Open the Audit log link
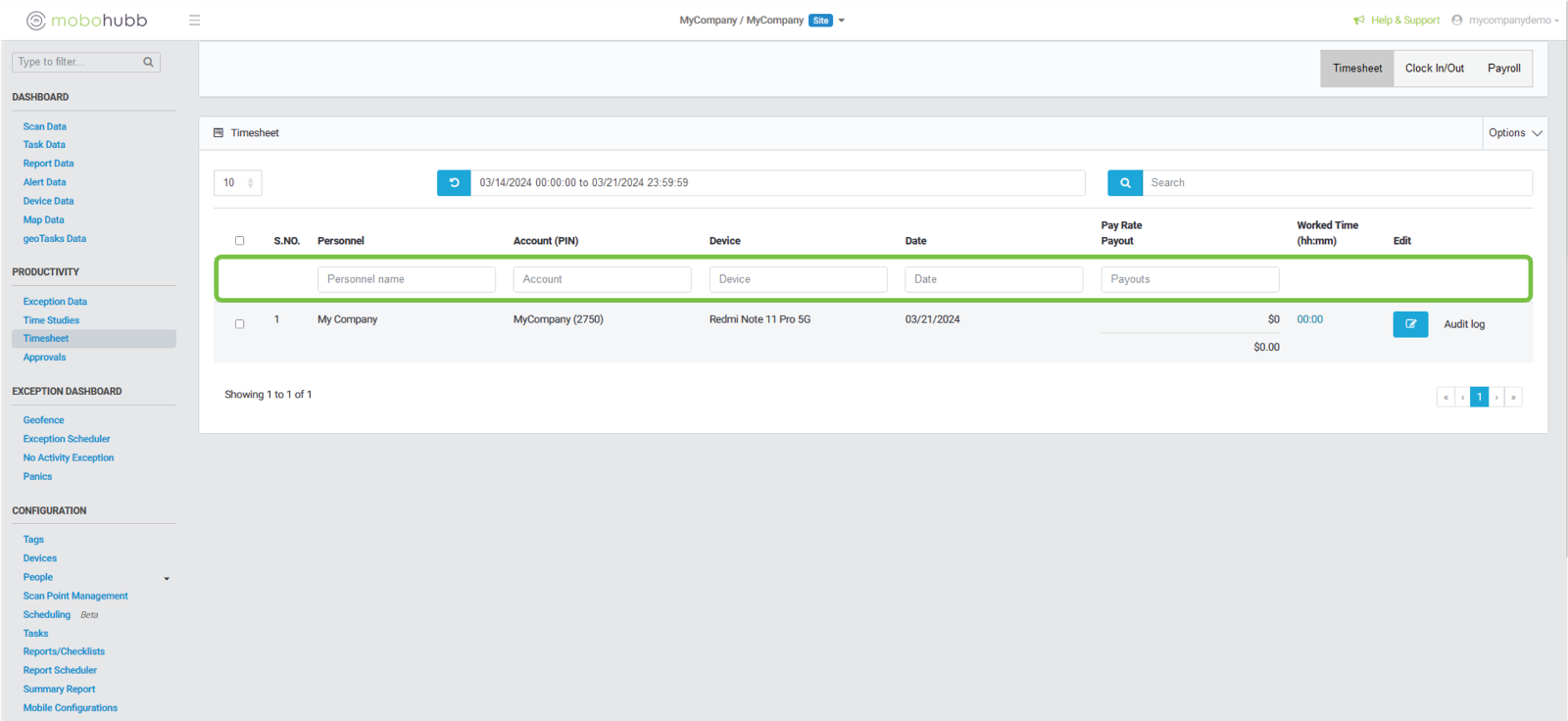Image resolution: width=1568 pixels, height=721 pixels. pos(1463,324)
